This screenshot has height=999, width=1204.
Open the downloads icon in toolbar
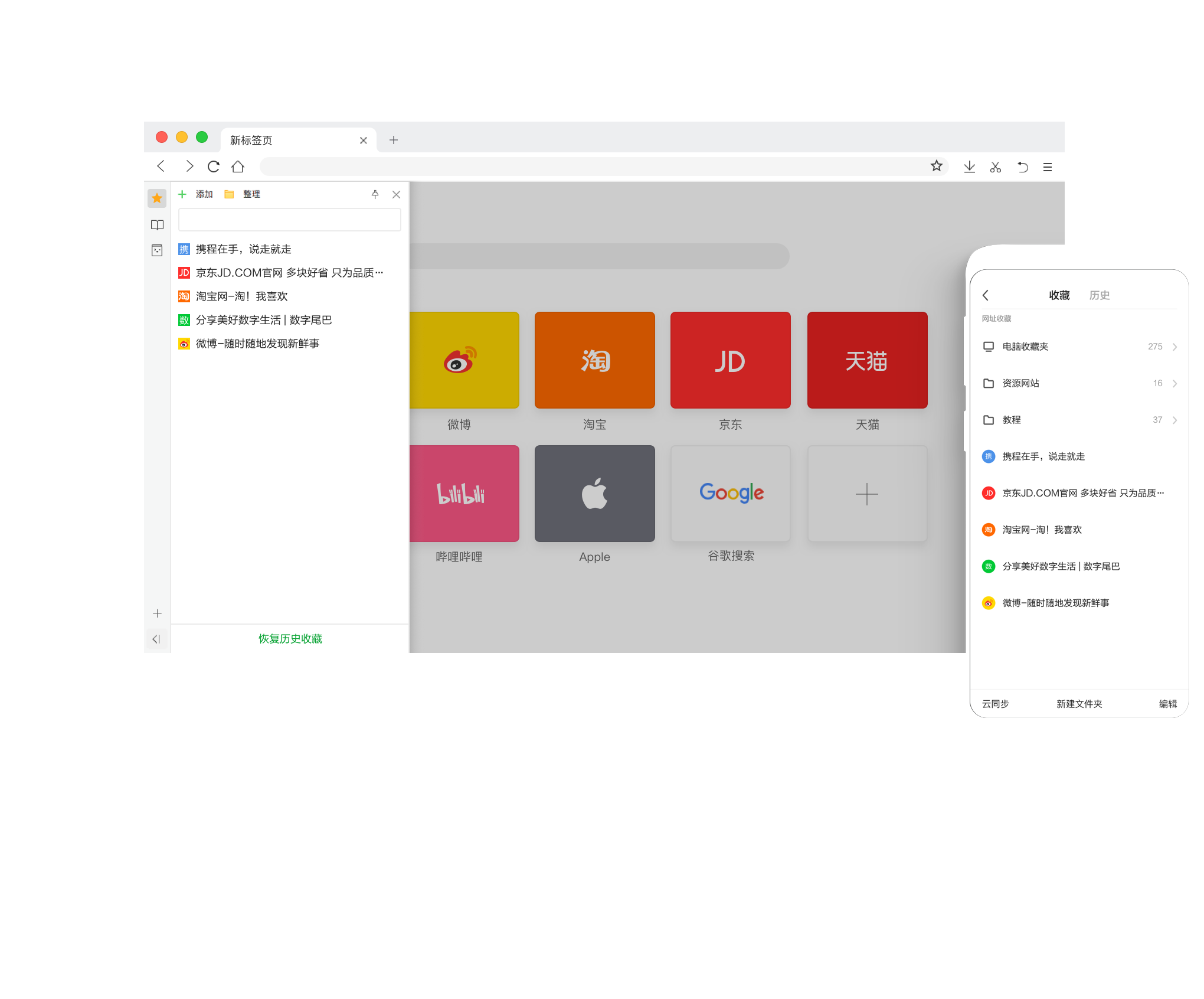969,167
